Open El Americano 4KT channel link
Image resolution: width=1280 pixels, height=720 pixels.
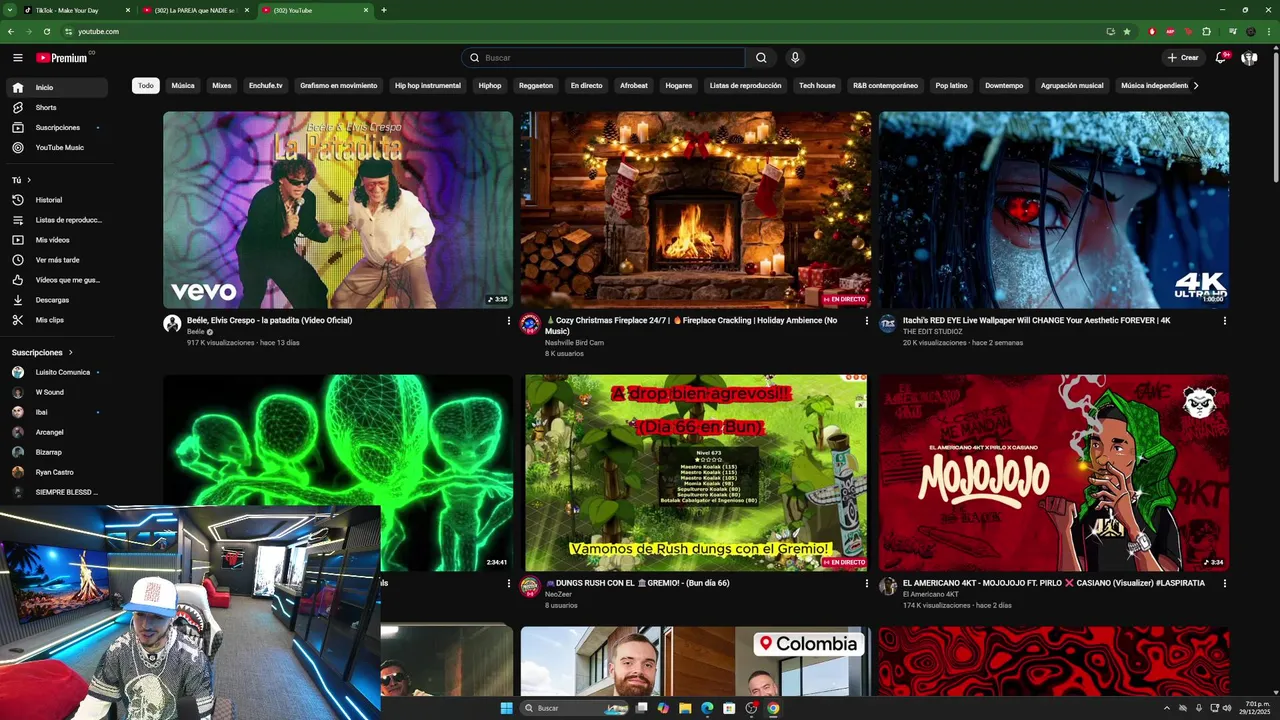click(x=931, y=594)
